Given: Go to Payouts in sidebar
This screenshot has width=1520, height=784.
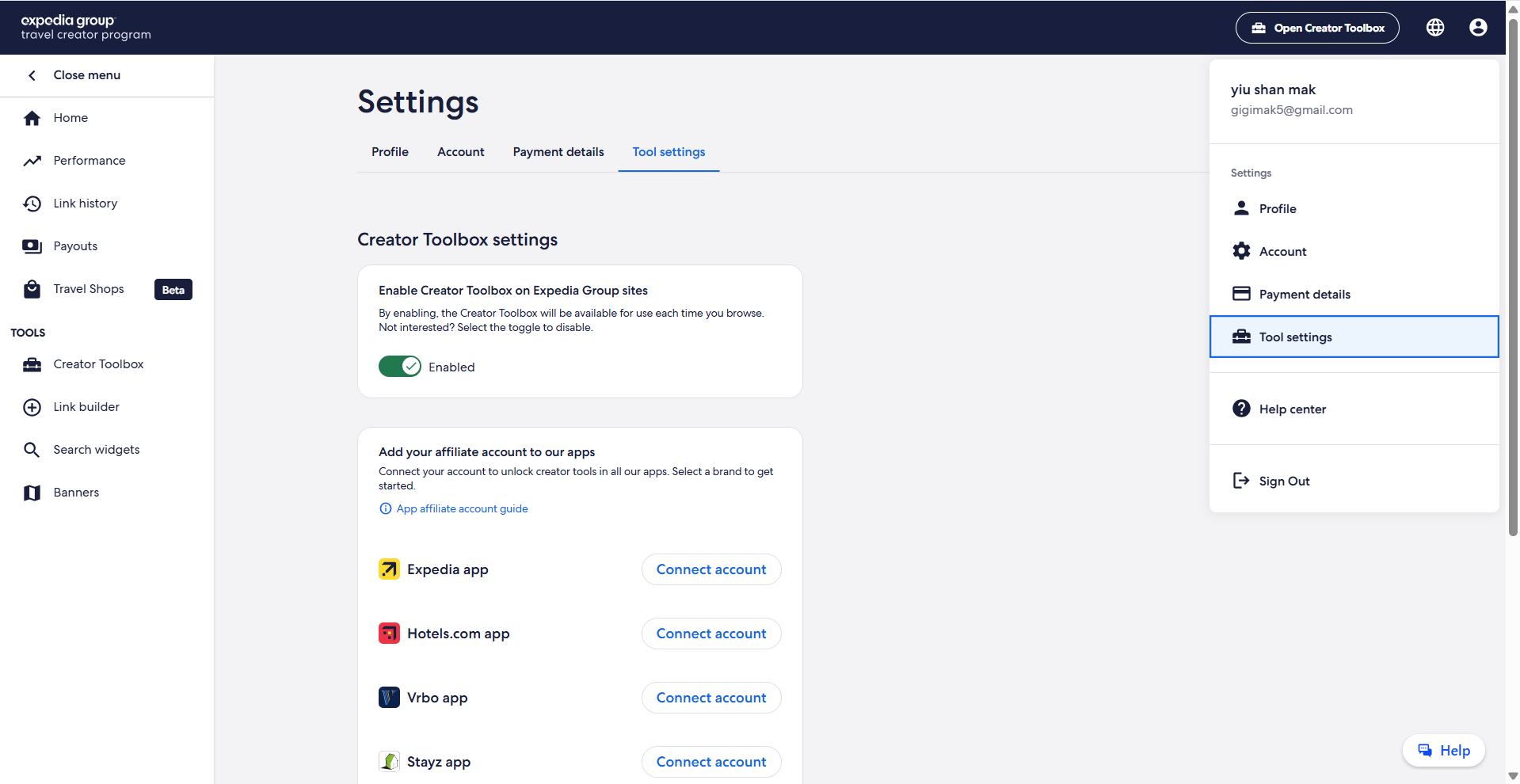Looking at the screenshot, I should pyautogui.click(x=75, y=246).
